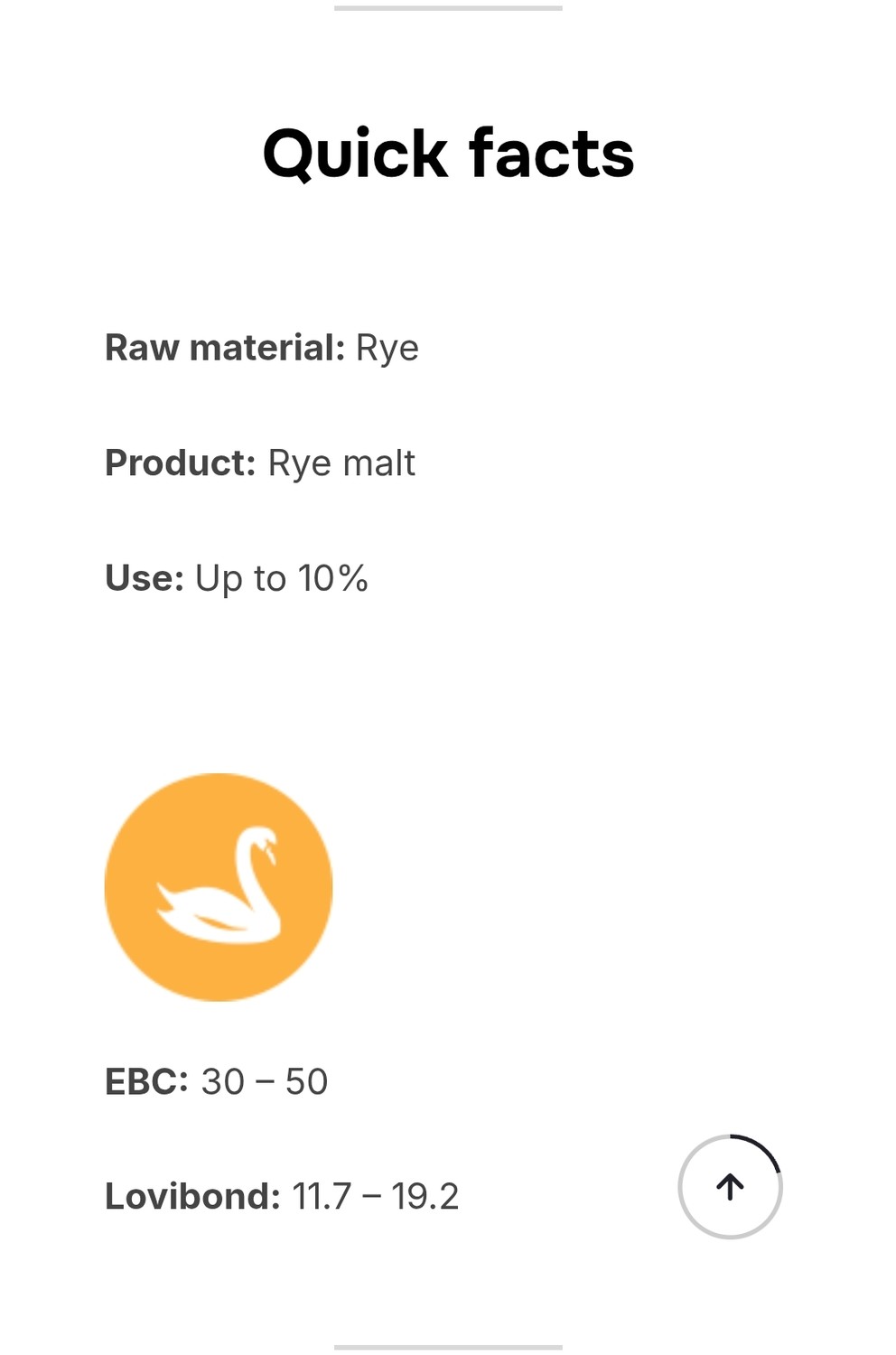Click the word "Quick" in the heading
Screen dimensions: 896x1355
point(355,154)
